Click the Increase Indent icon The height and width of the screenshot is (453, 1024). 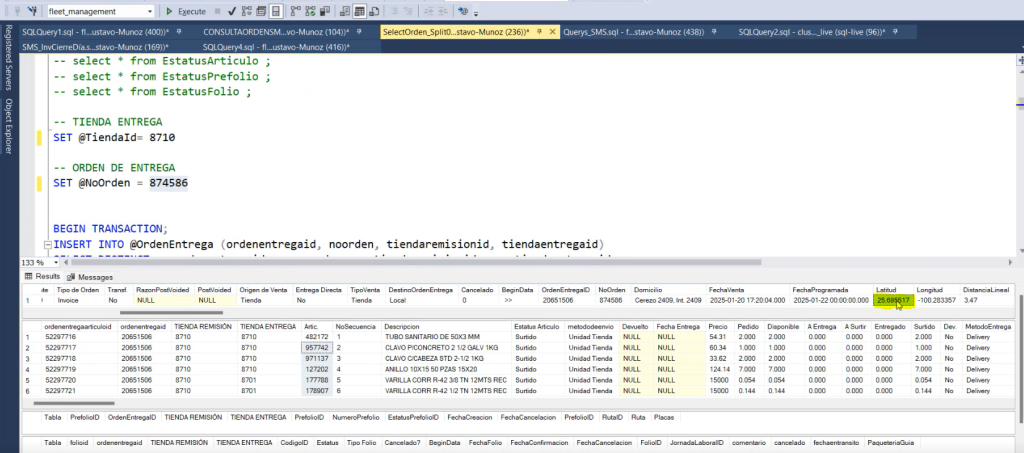[x=442, y=12]
